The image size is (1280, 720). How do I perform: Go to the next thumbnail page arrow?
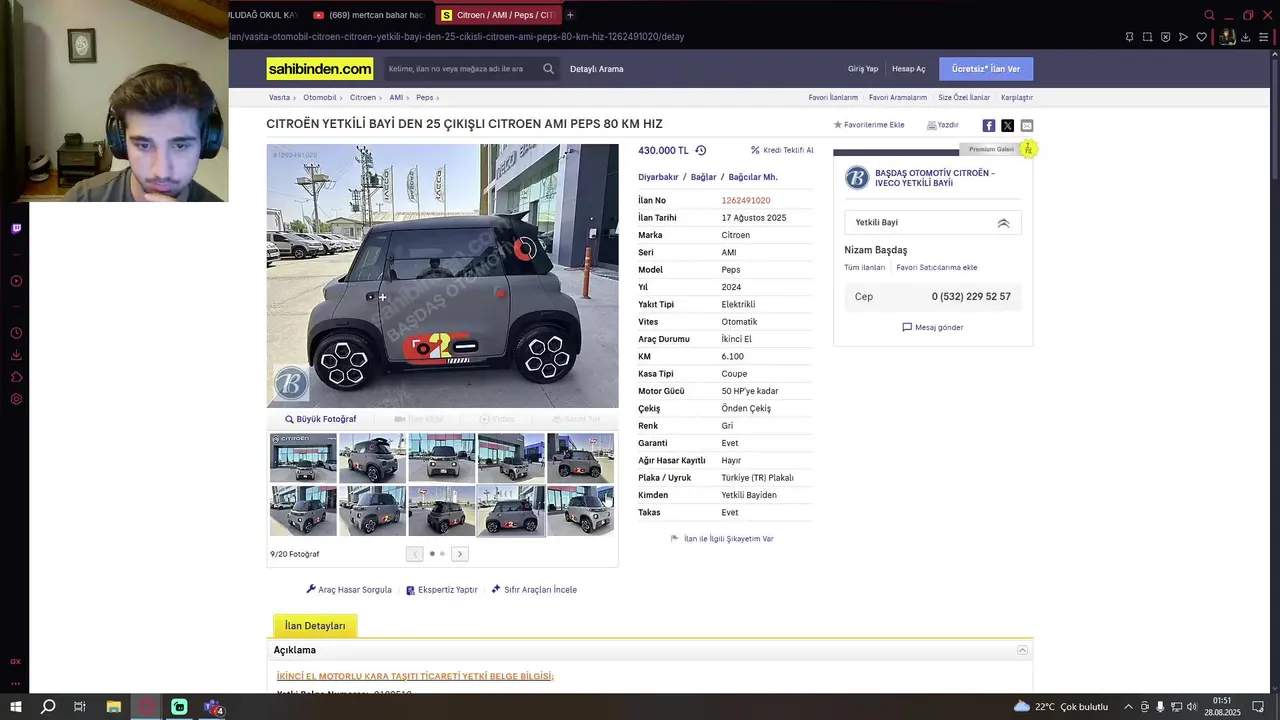[460, 554]
